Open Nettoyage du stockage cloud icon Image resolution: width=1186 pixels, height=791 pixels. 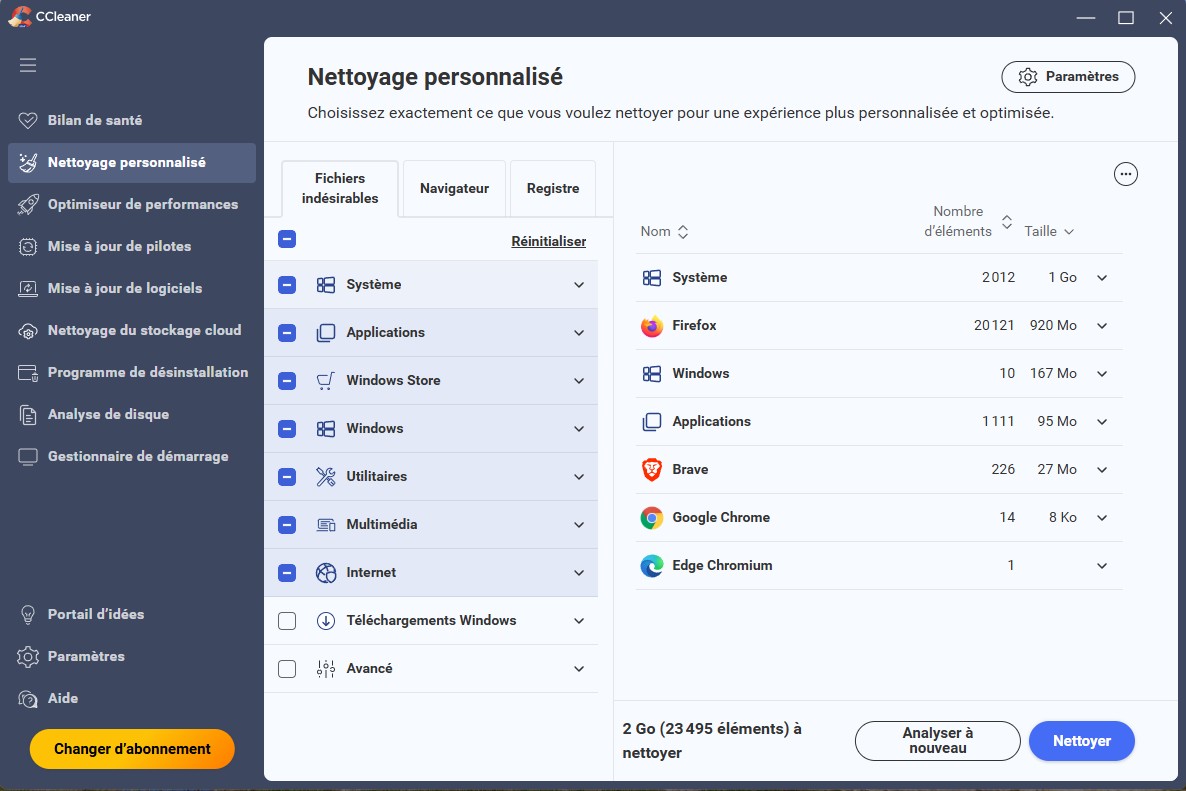coord(28,330)
